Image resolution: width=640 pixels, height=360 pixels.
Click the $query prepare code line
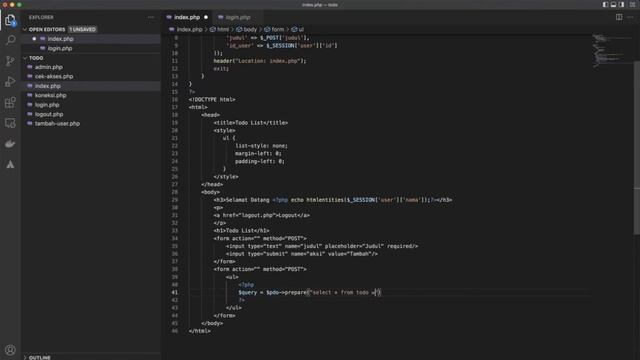pyautogui.click(x=310, y=292)
